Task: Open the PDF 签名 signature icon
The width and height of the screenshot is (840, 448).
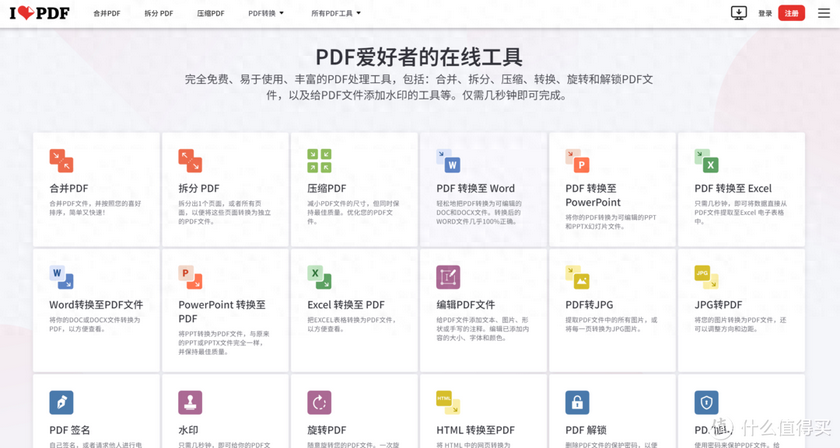Action: click(x=61, y=402)
